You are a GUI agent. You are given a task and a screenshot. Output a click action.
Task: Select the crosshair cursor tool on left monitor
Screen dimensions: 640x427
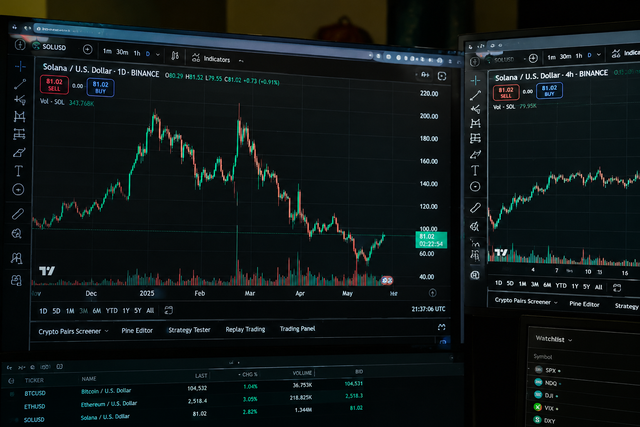(x=20, y=66)
